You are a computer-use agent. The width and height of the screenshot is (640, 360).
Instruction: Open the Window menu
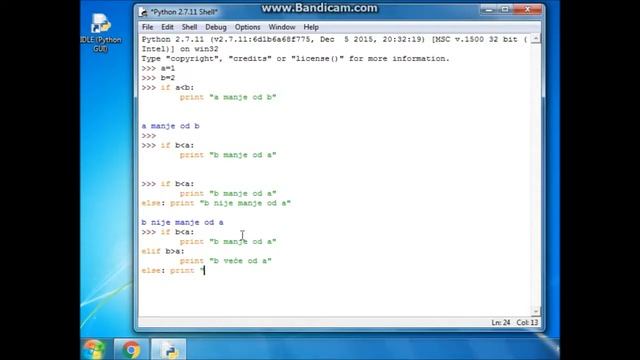pos(282,27)
